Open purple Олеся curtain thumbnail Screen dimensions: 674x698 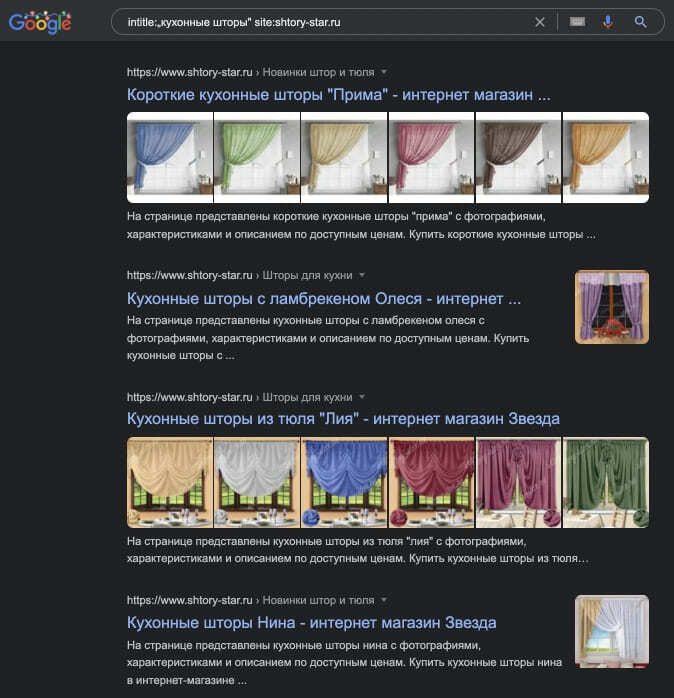tap(612, 307)
